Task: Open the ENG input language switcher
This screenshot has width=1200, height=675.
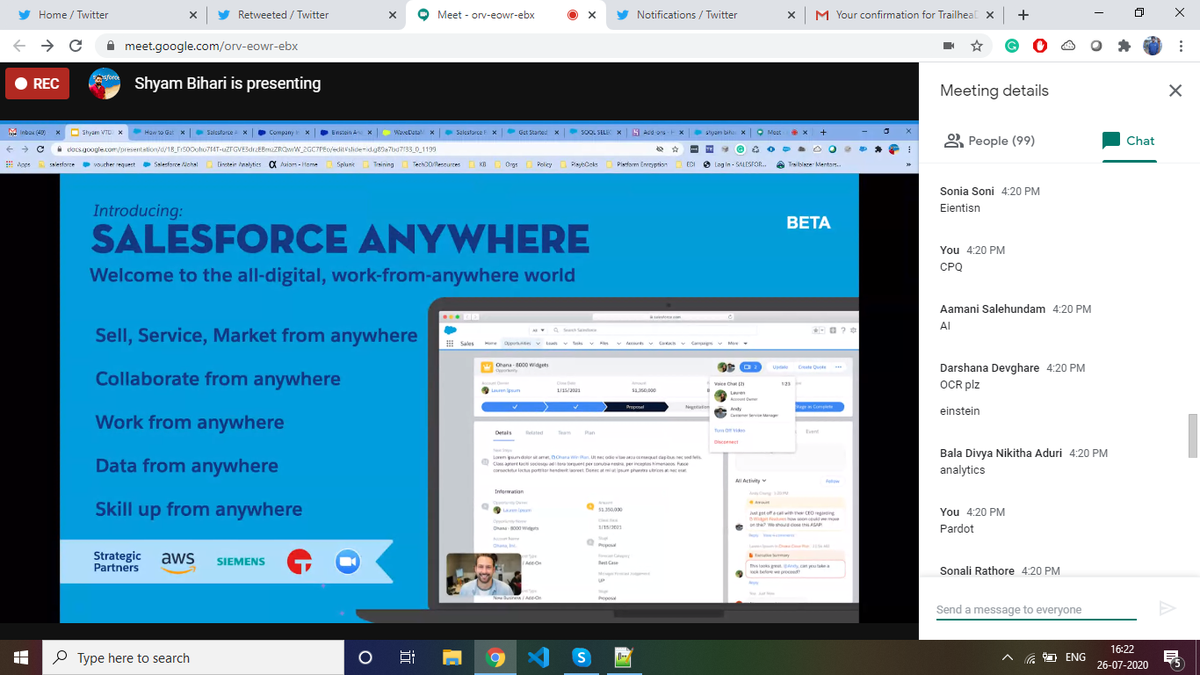Action: [1075, 657]
